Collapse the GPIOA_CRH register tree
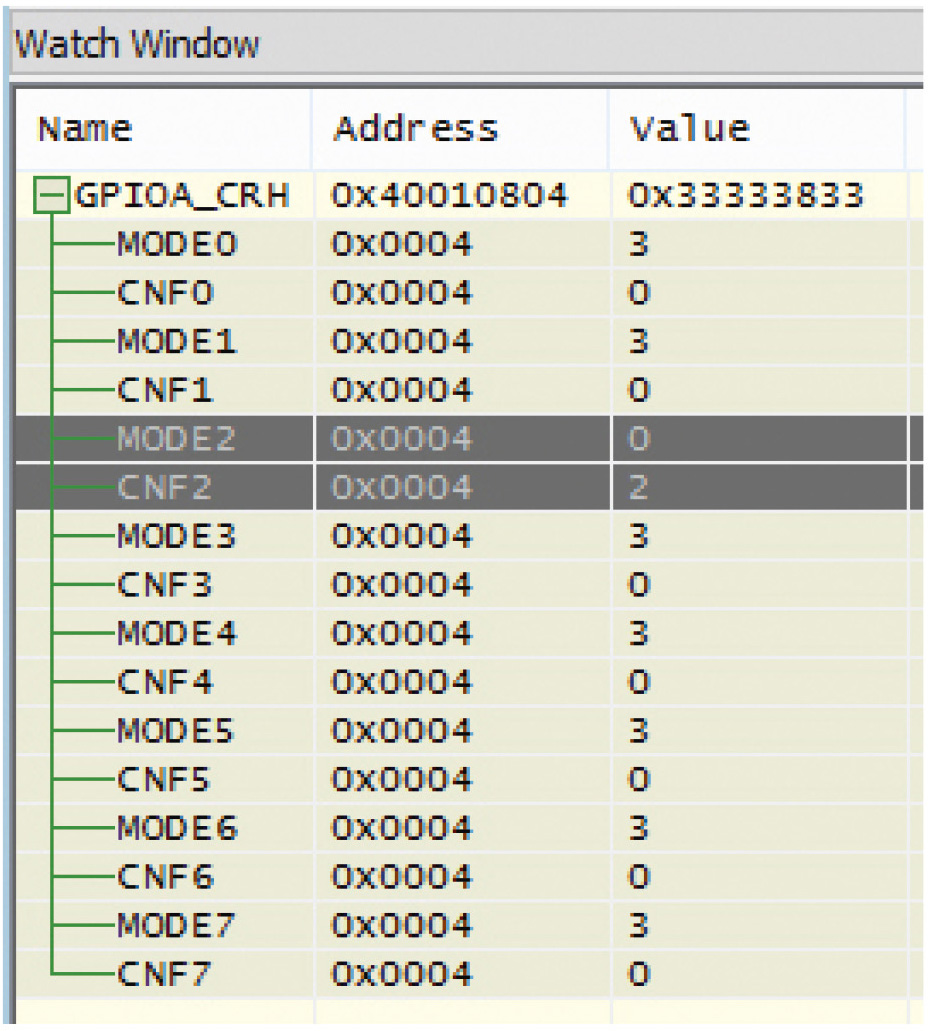This screenshot has width=928, height=1031. pos(51,195)
